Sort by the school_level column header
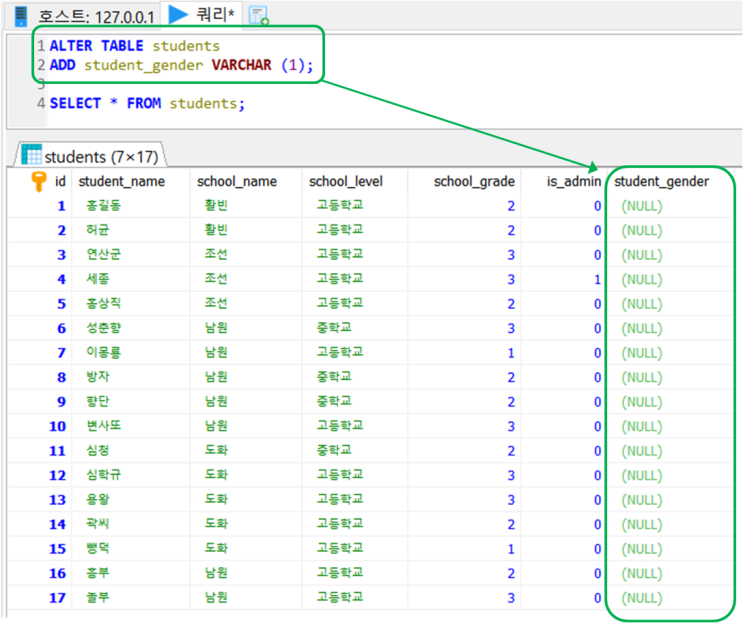Screen dimensions: 743x623 pos(346,181)
